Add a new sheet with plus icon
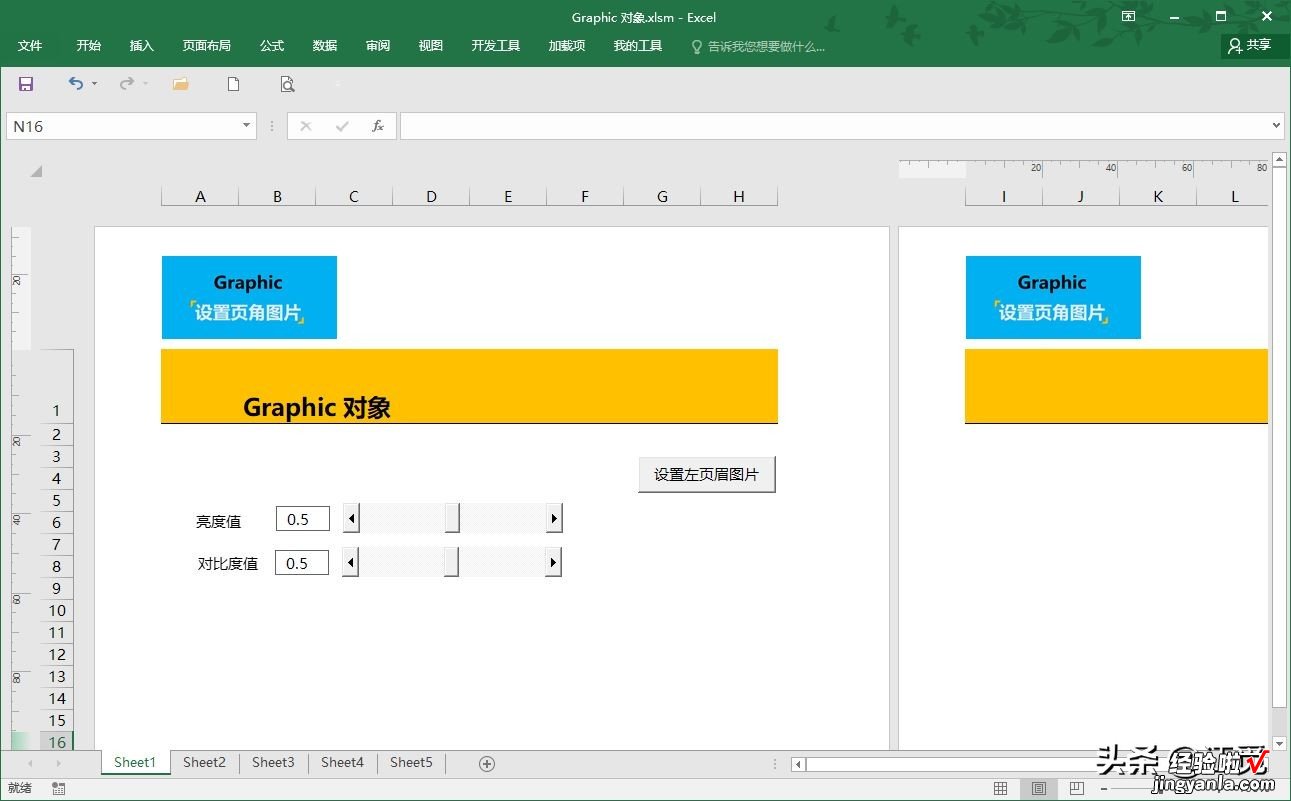This screenshot has width=1291, height=801. click(487, 763)
